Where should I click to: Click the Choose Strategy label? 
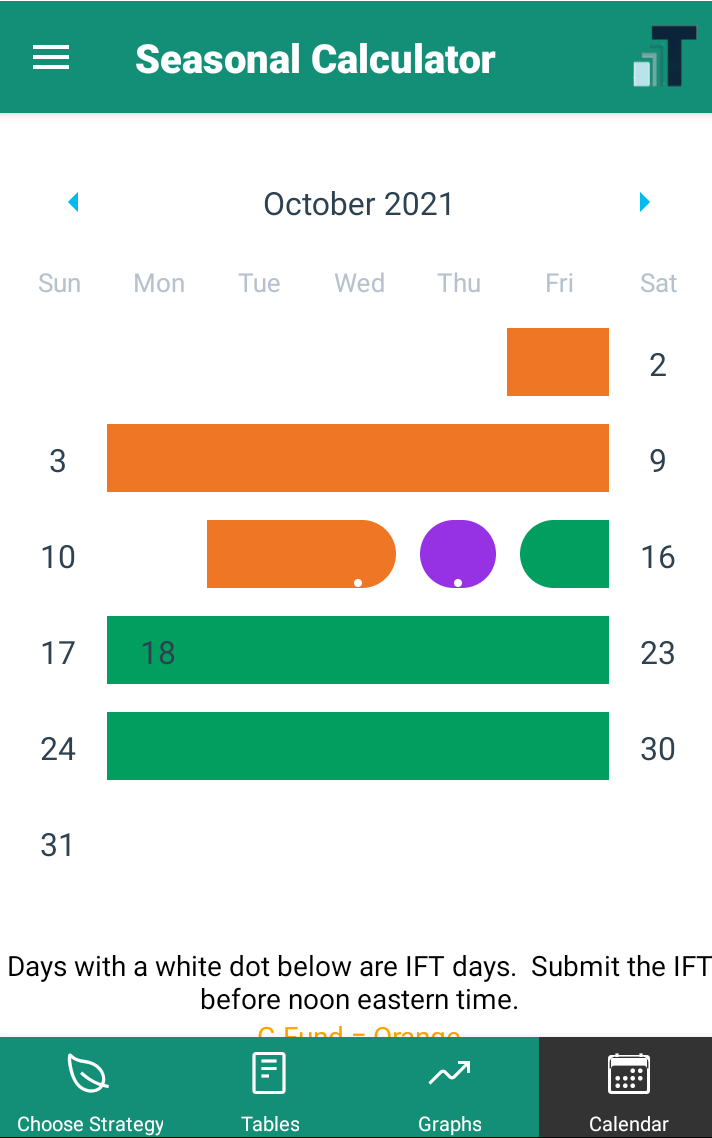click(90, 1123)
